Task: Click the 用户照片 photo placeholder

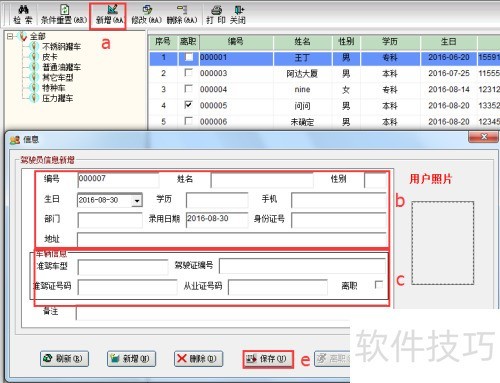Action: click(443, 243)
